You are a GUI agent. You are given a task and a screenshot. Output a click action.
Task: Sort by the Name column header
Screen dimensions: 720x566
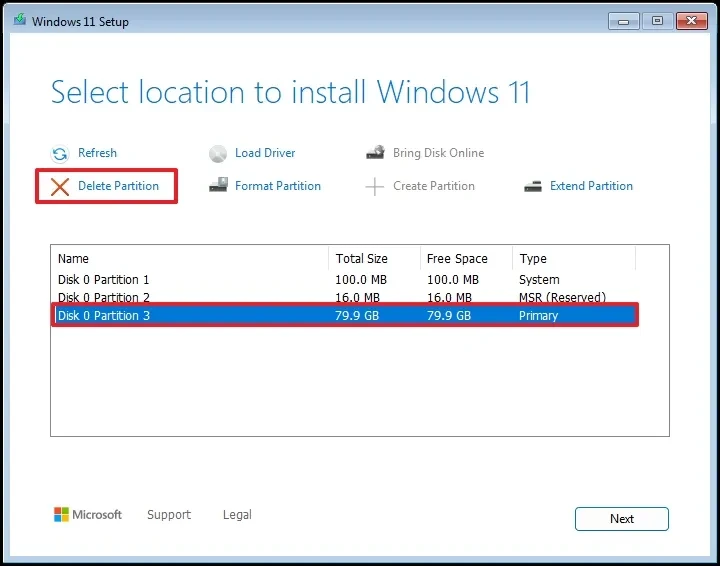point(190,258)
